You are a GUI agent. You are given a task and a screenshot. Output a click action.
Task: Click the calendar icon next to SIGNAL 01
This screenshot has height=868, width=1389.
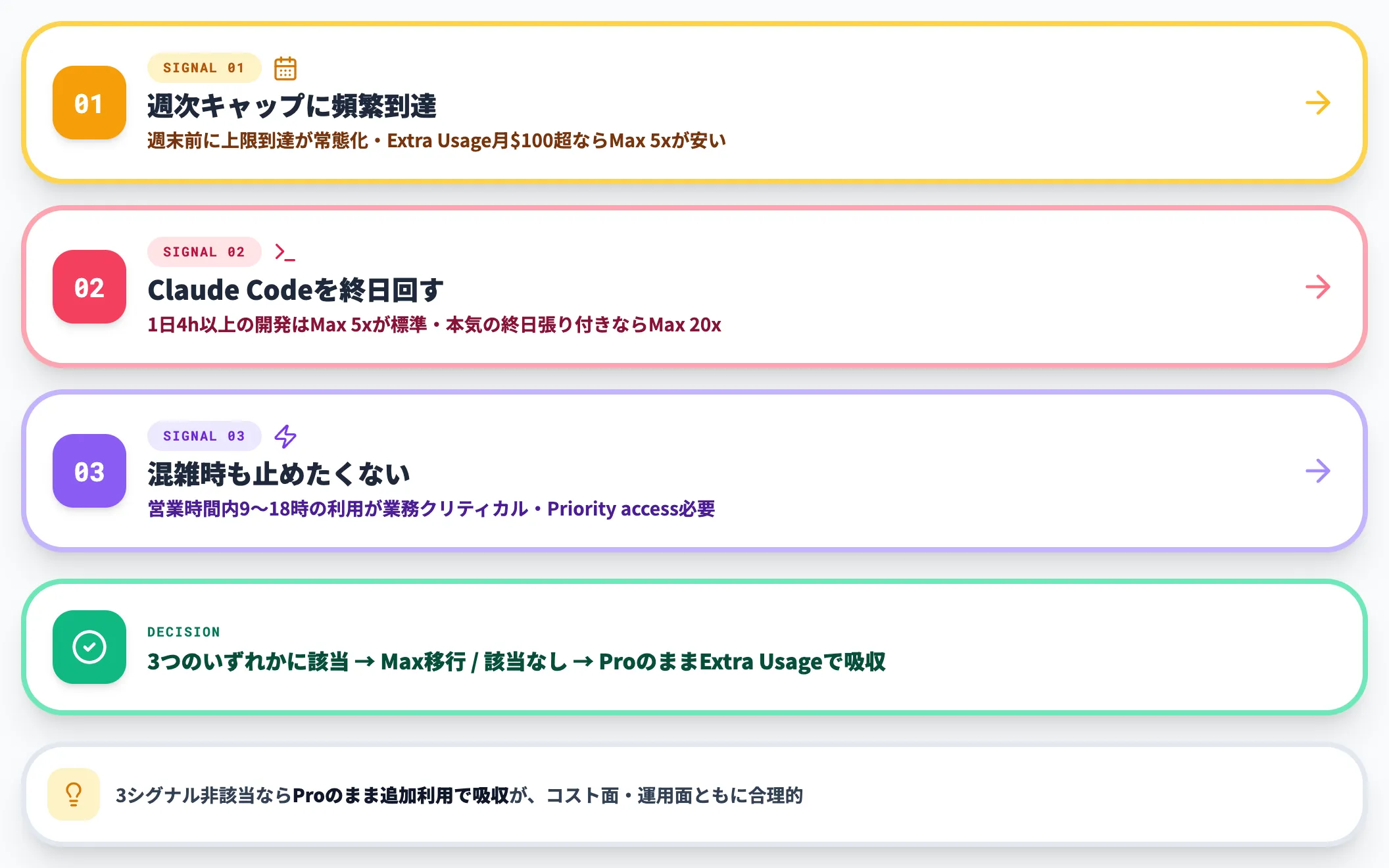click(285, 68)
